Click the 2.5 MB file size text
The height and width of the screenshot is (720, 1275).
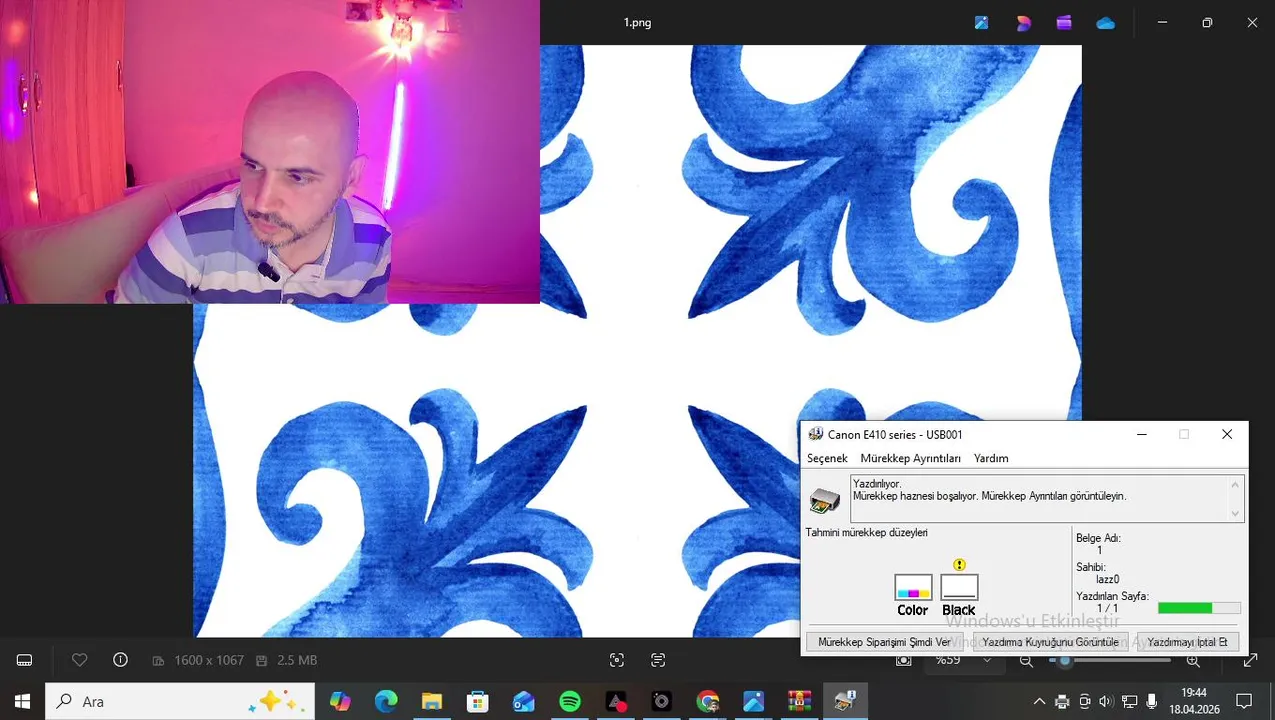(x=297, y=660)
